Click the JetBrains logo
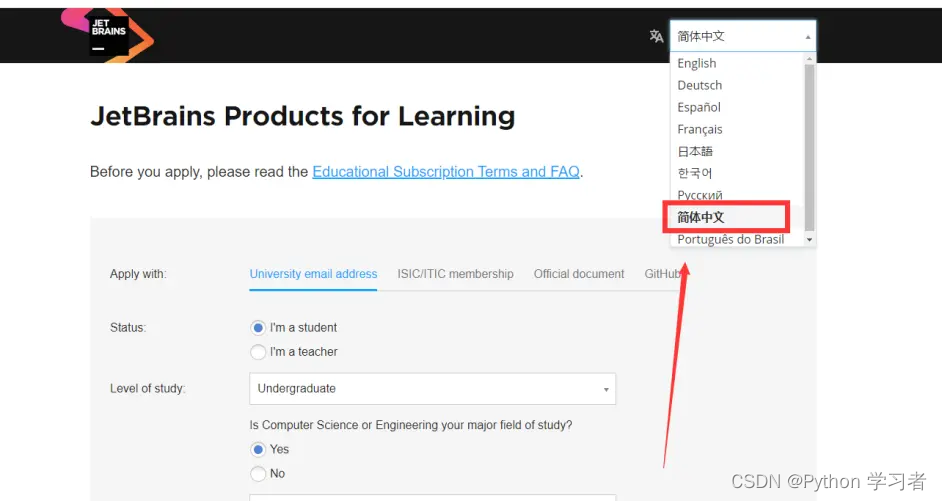Viewport: 942px width, 501px height. coord(108,35)
